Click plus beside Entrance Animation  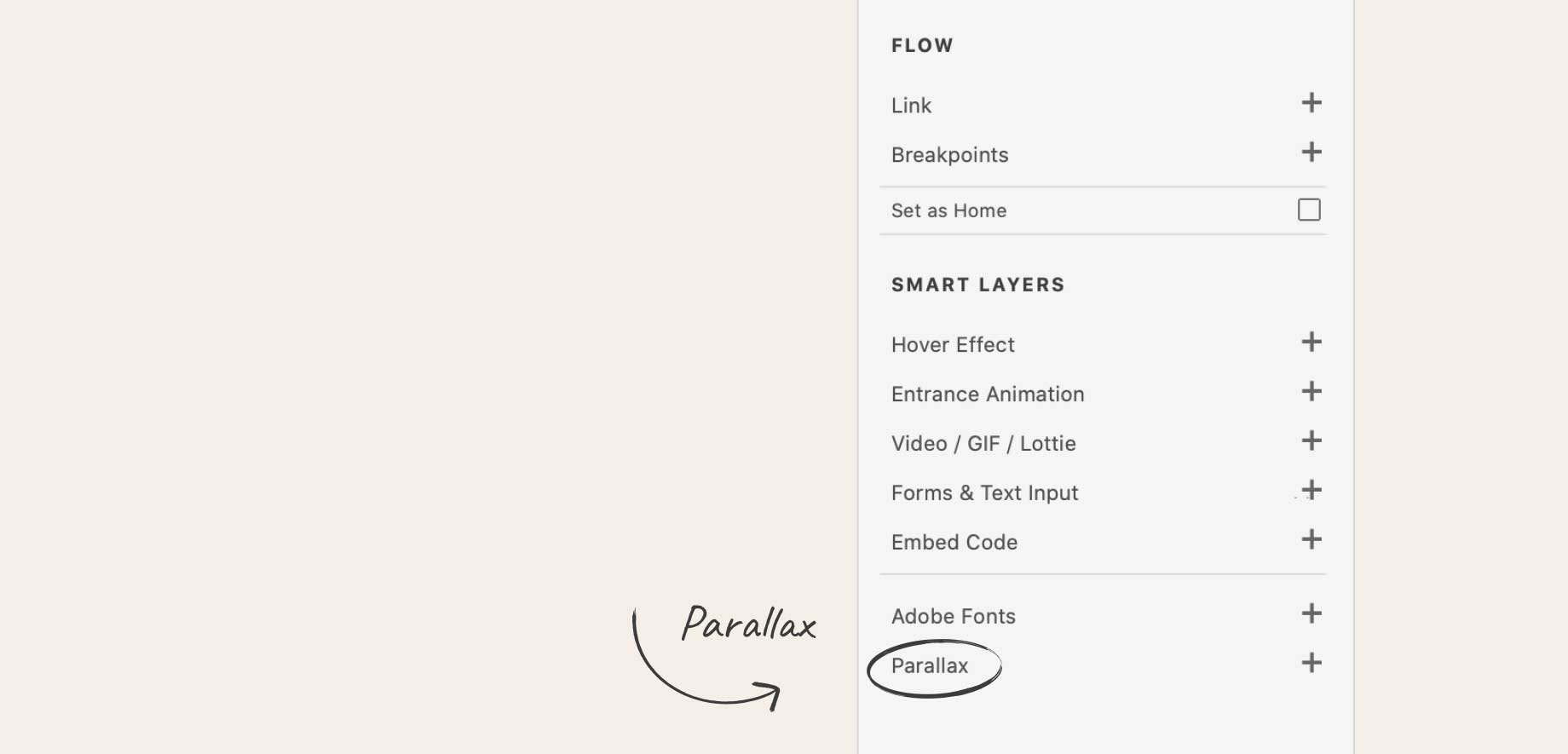1311,392
